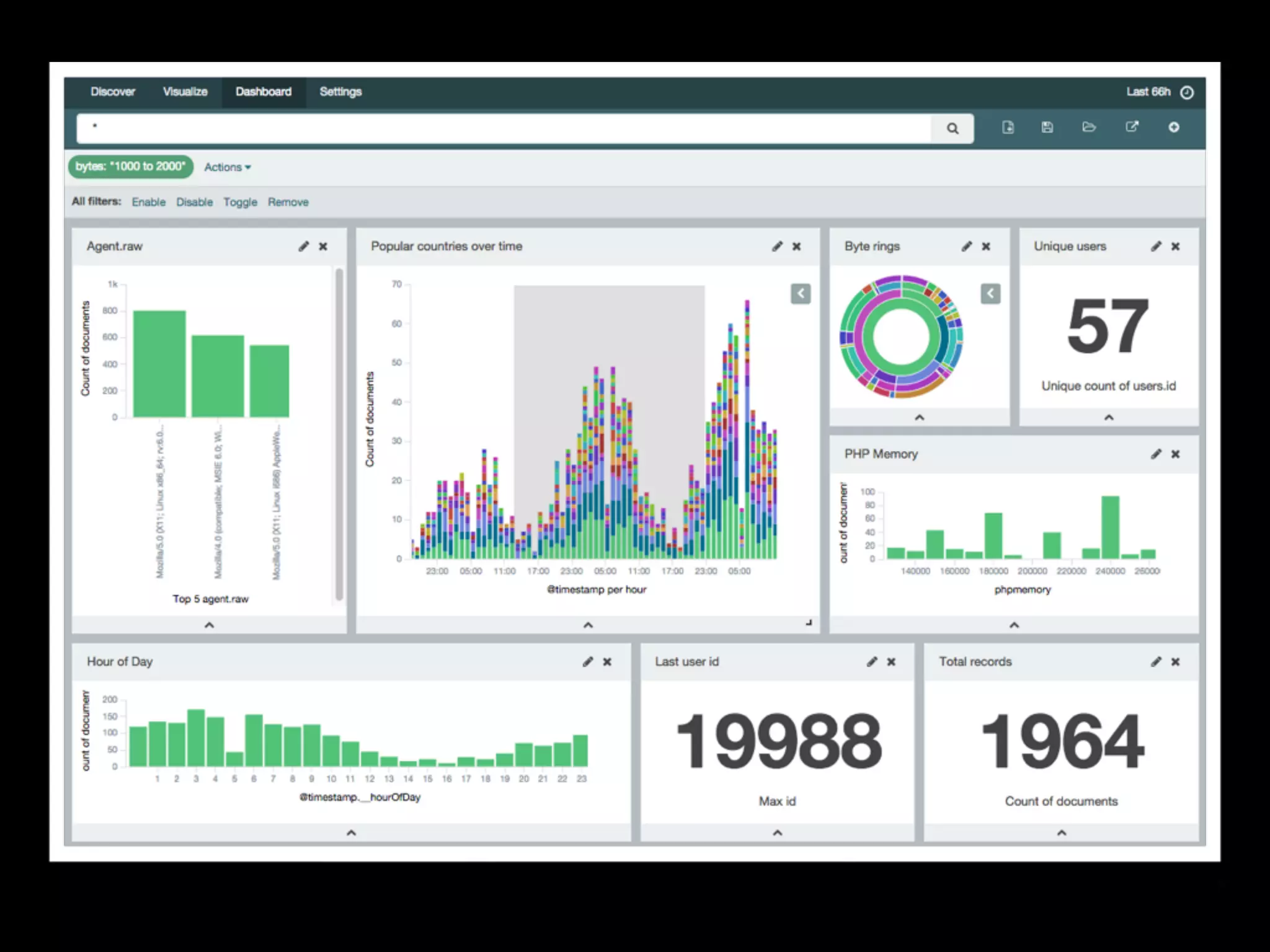1270x952 pixels.
Task: Toggle legend on Byte rings chart
Action: [x=990, y=293]
